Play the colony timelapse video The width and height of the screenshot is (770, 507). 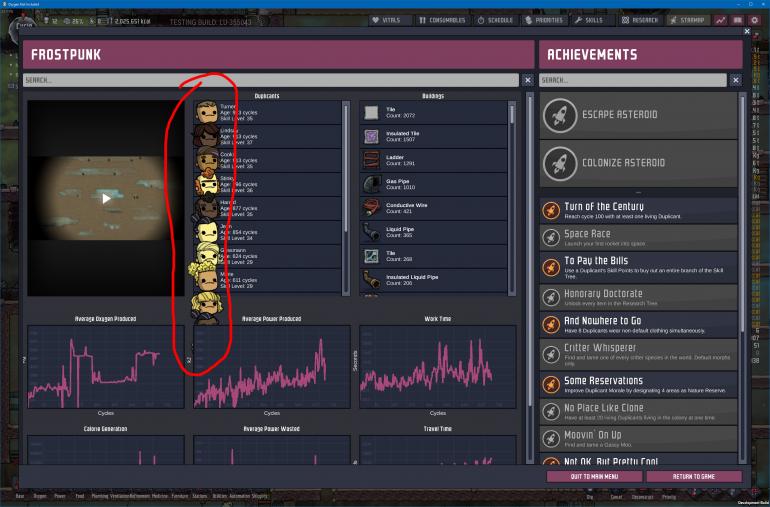point(106,198)
